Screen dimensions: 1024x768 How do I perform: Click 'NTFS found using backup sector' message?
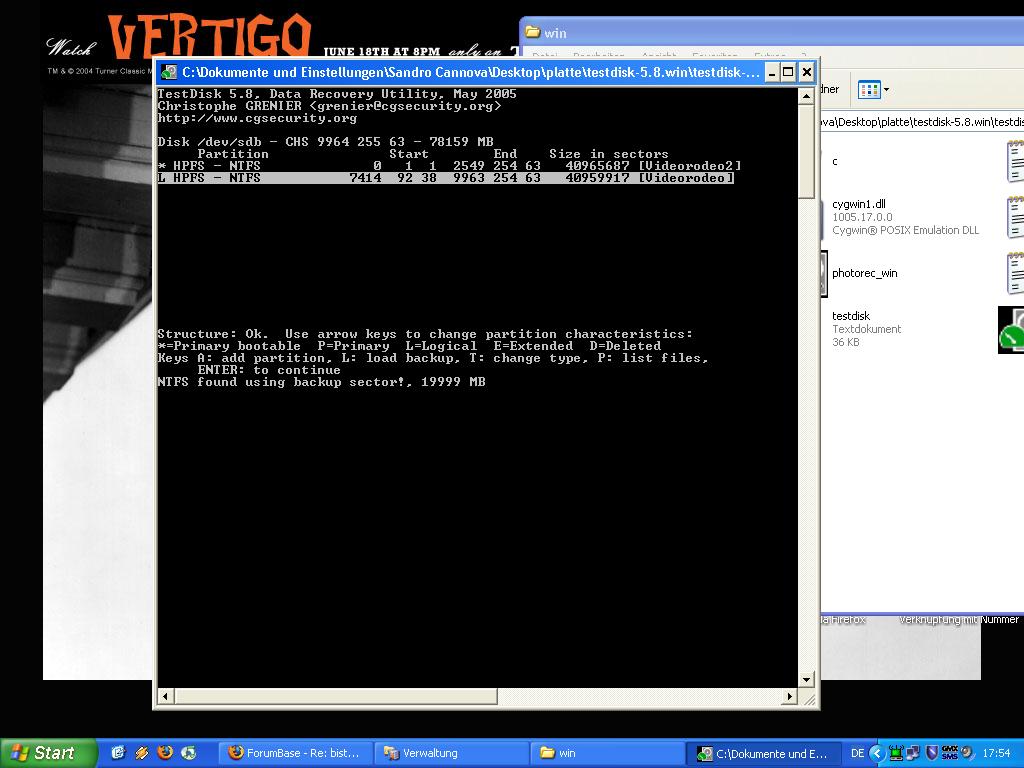[x=321, y=382]
